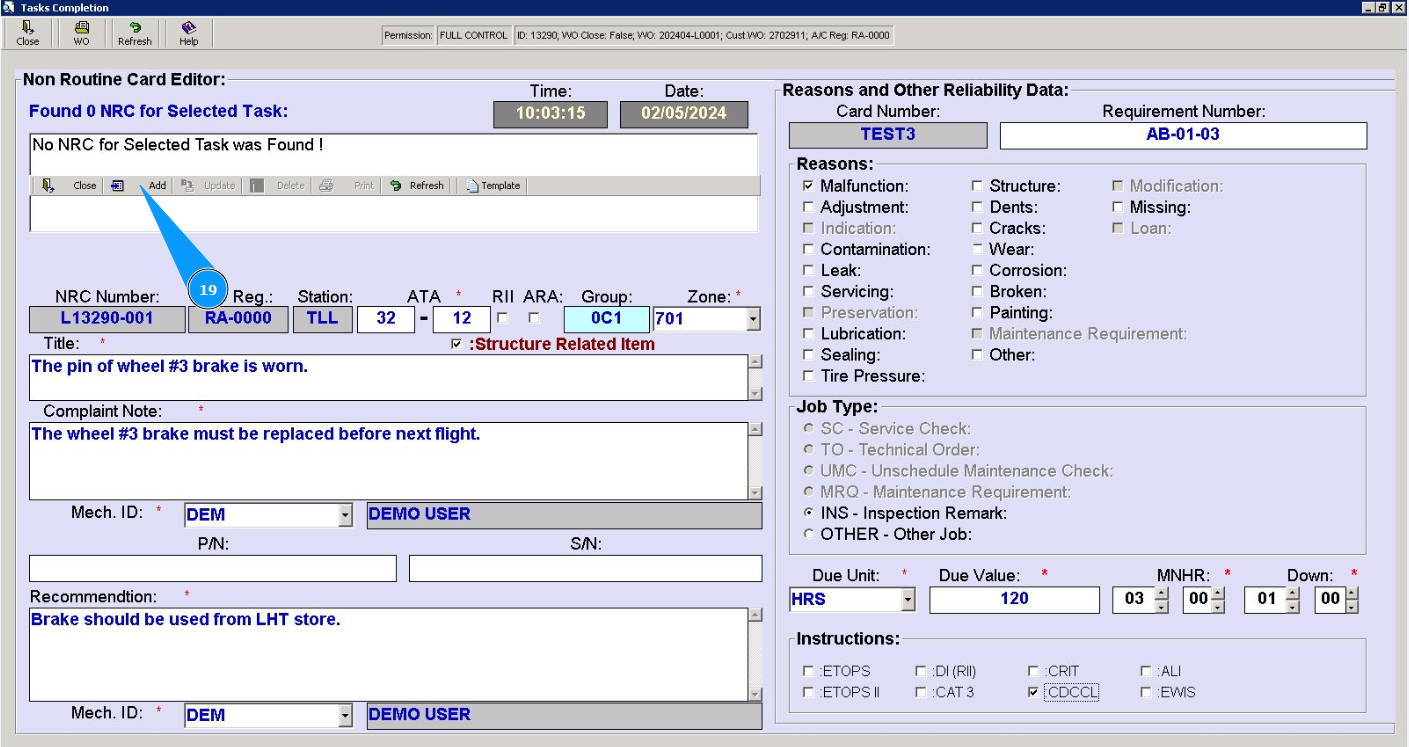The image size is (1409, 747).
Task: Open the Zone dropdown showing 701
Action: [753, 320]
